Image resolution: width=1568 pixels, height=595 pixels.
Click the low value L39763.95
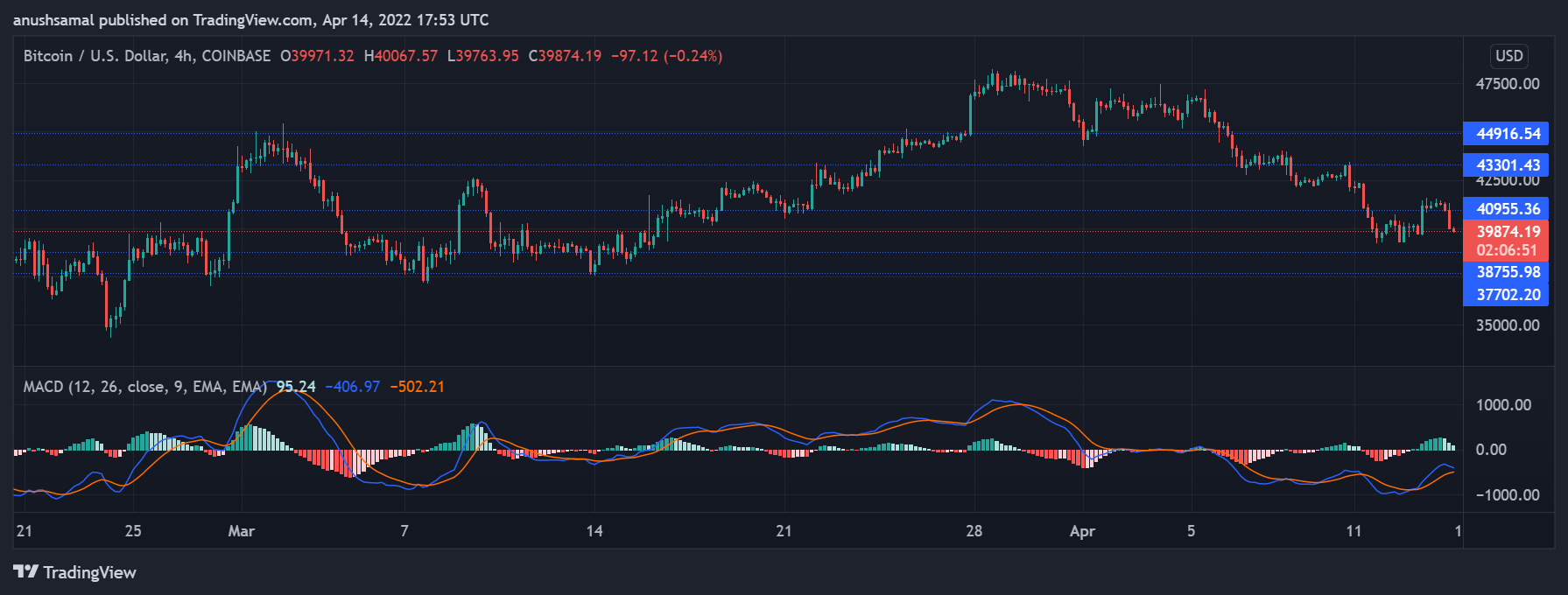pos(482,56)
